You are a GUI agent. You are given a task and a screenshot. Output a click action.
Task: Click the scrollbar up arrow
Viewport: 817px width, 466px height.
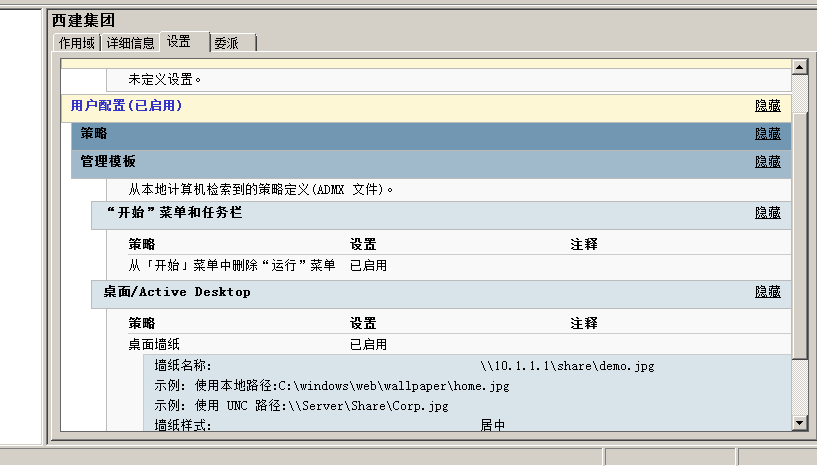799,67
